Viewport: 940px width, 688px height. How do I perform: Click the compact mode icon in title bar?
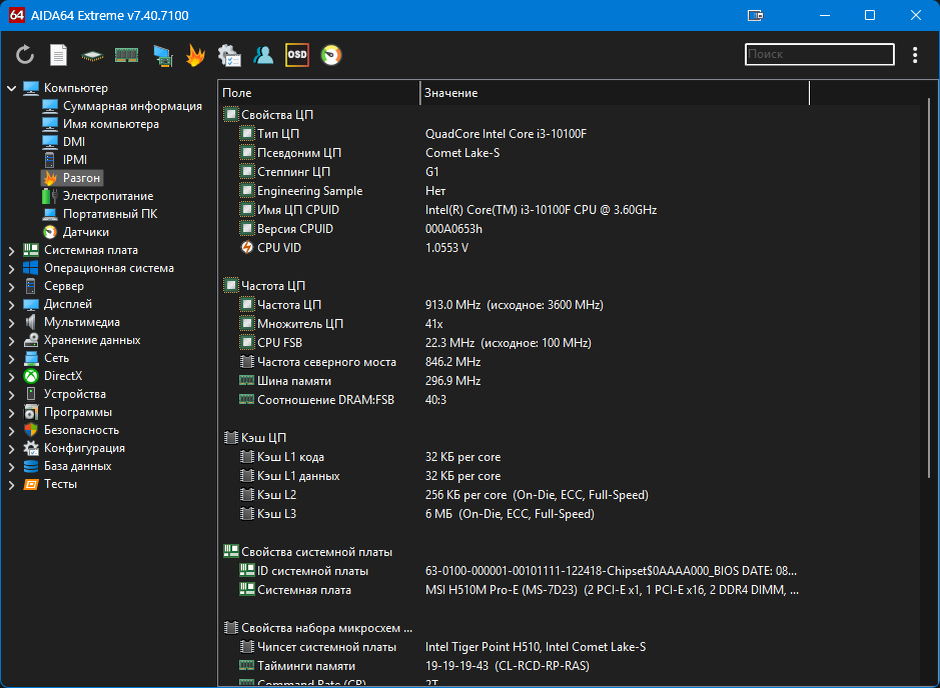[x=755, y=16]
